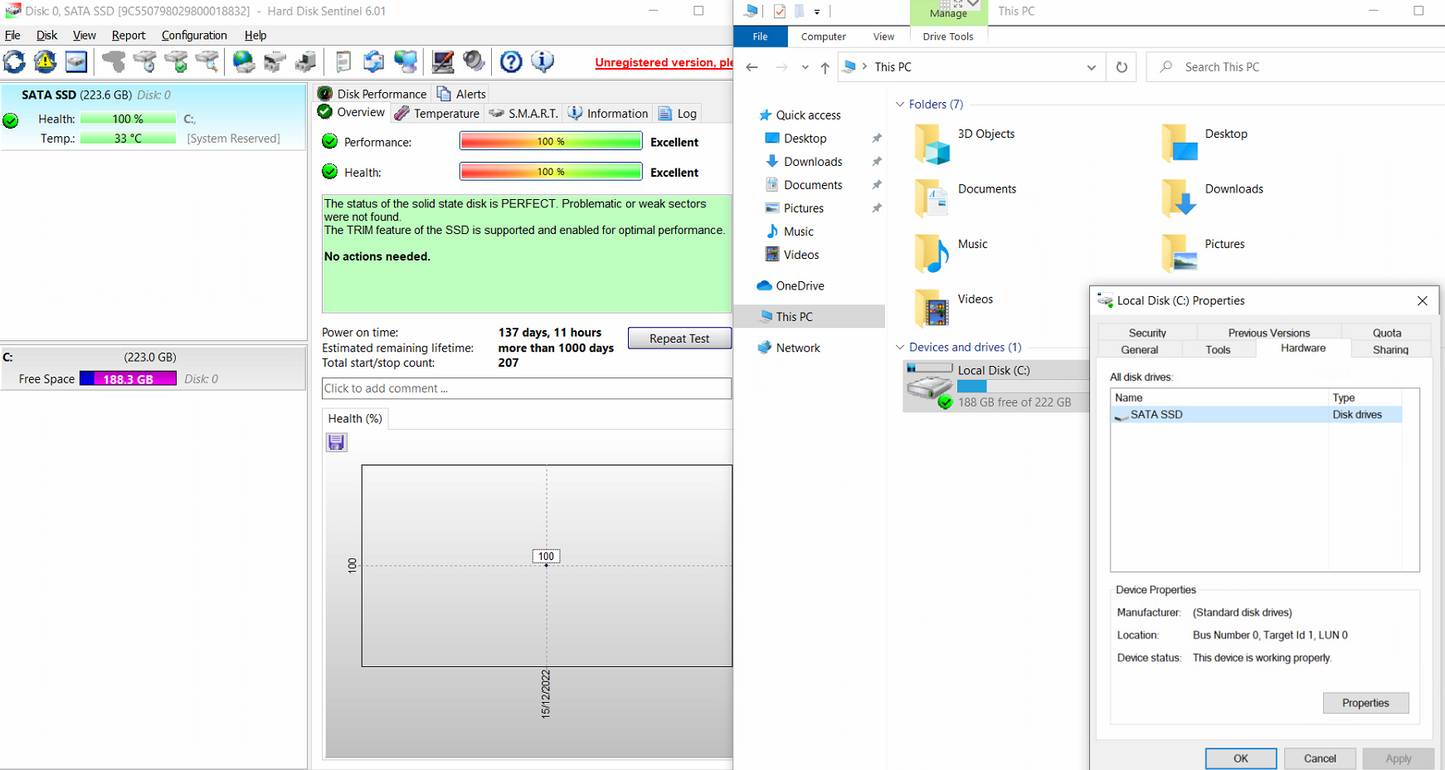Open the Help menu
Screen dimensions: 1445x770
pyautogui.click(x=255, y=35)
